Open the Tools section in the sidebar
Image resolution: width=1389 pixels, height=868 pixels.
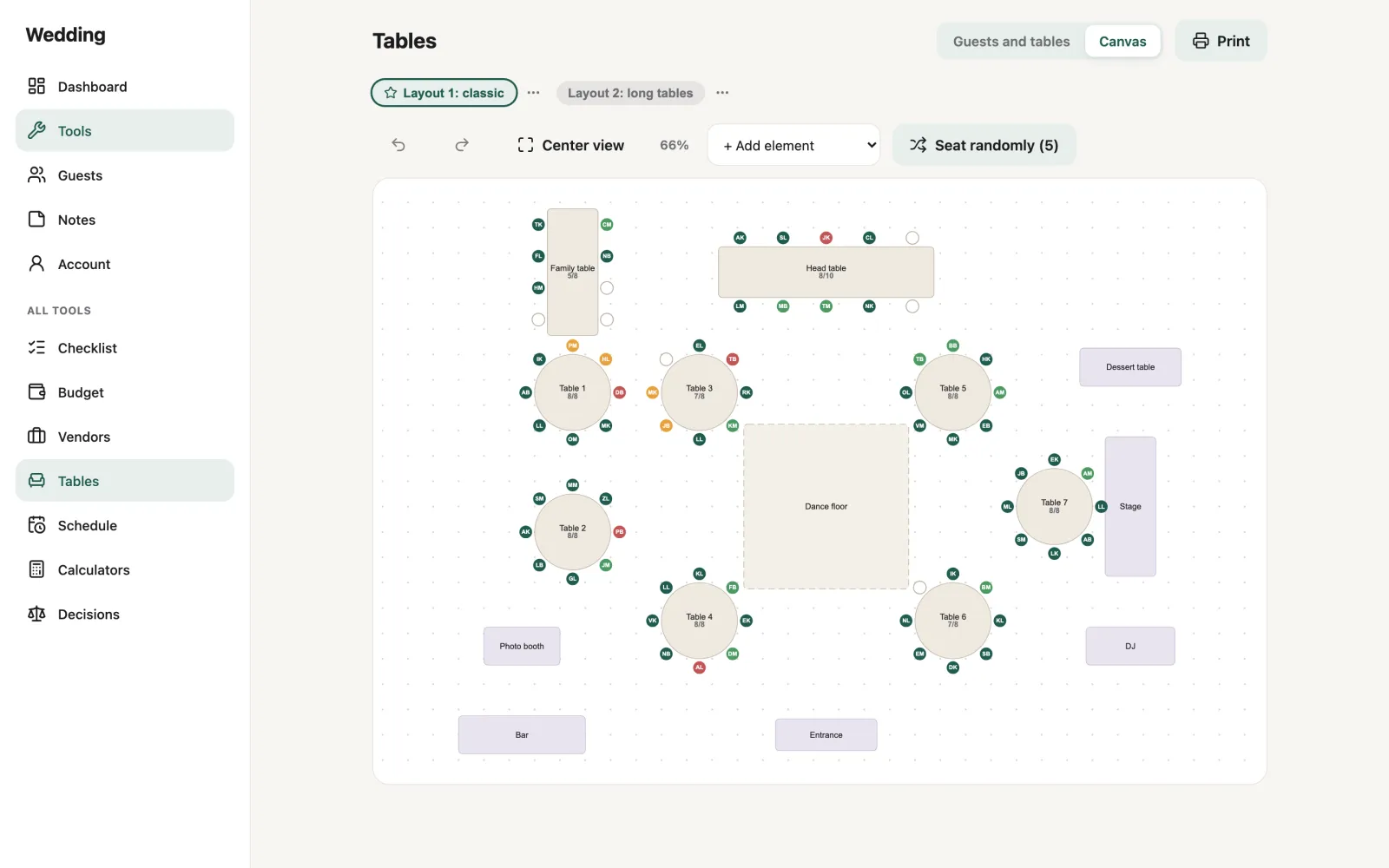coord(125,131)
